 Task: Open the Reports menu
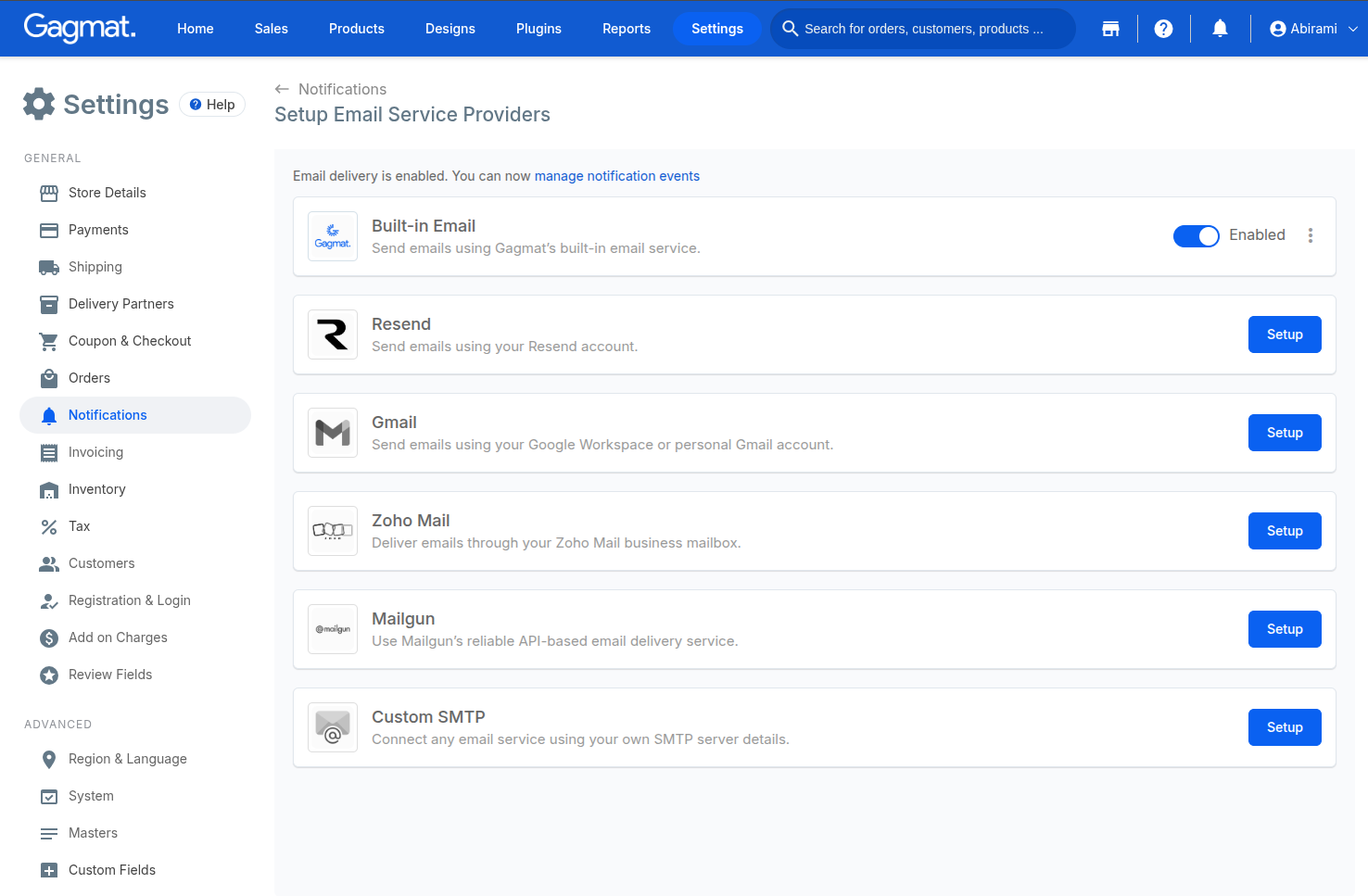click(627, 29)
